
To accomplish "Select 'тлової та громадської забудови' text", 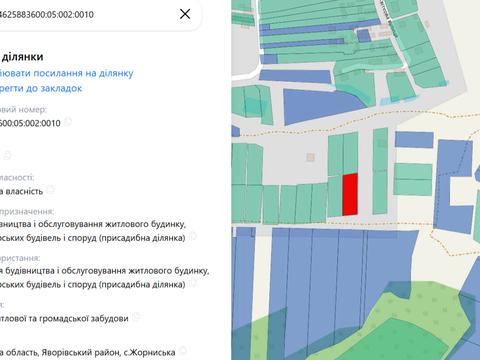I will click(x=64, y=319).
